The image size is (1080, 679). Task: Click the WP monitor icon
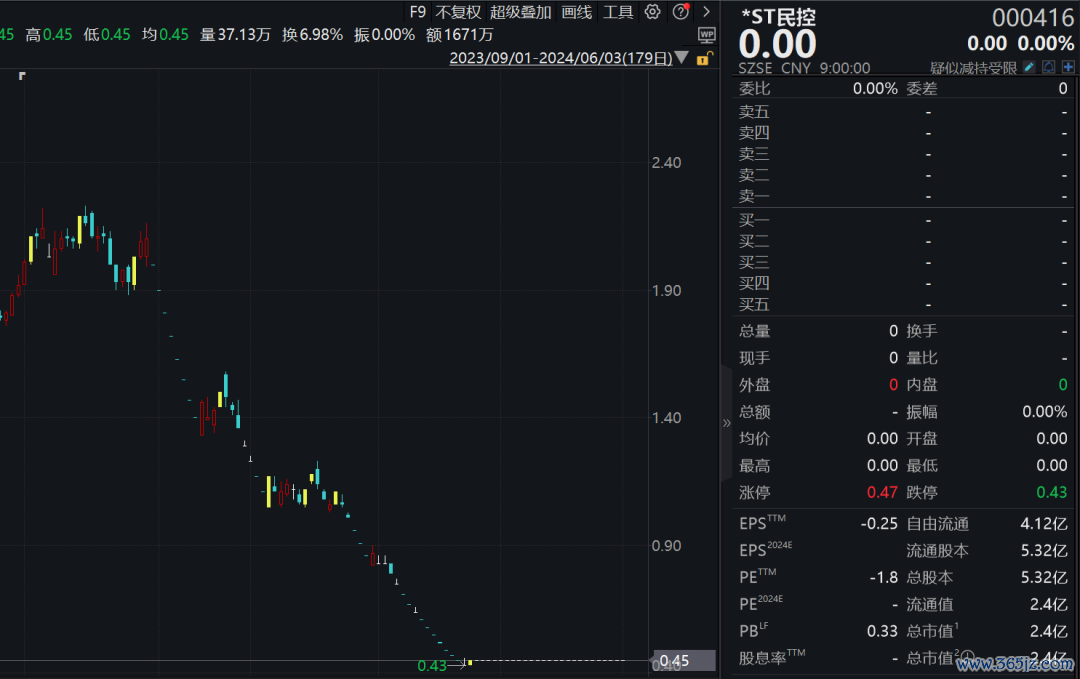coord(707,35)
